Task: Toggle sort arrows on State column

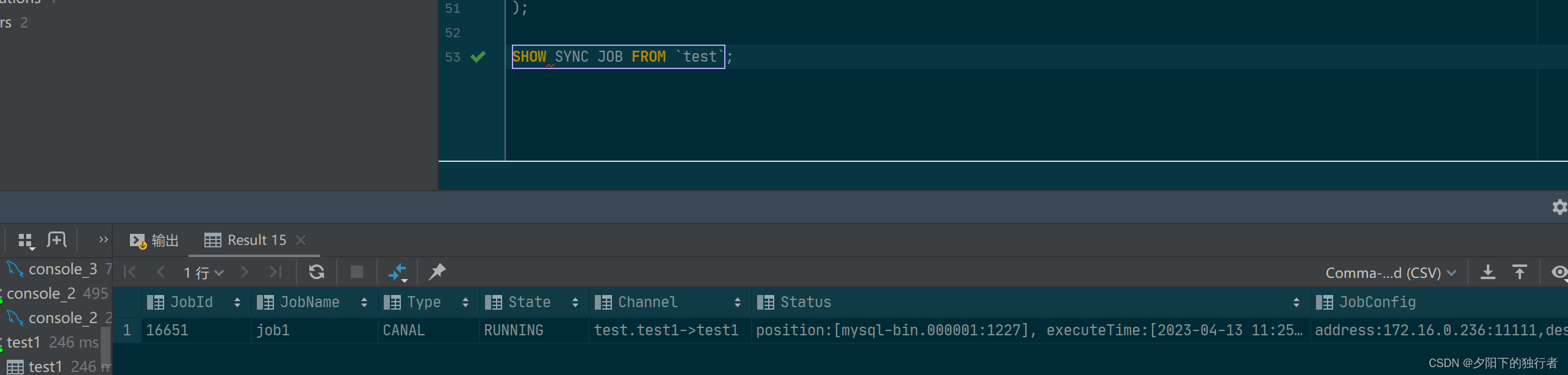Action: point(575,302)
